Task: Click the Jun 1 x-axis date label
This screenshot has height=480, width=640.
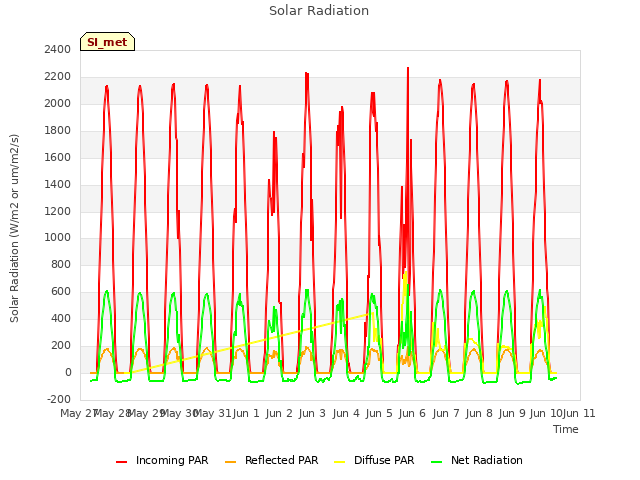Action: click(x=246, y=413)
